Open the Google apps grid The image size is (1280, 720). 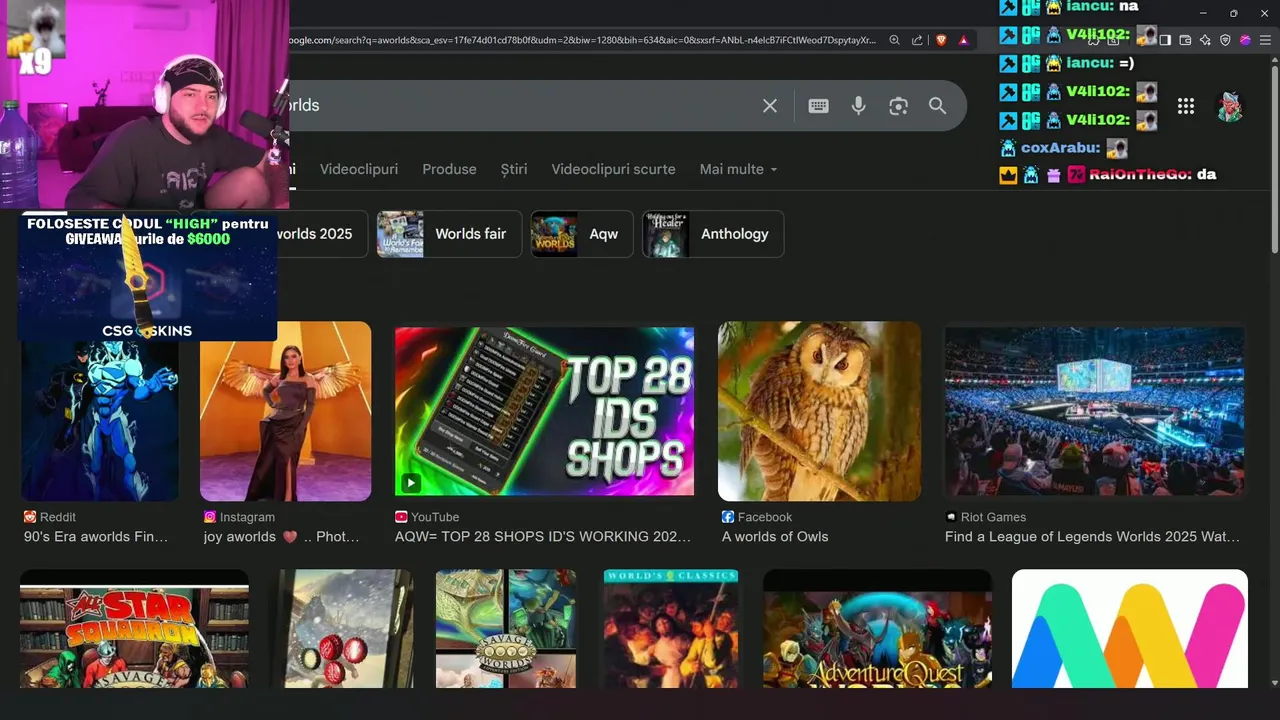1186,106
